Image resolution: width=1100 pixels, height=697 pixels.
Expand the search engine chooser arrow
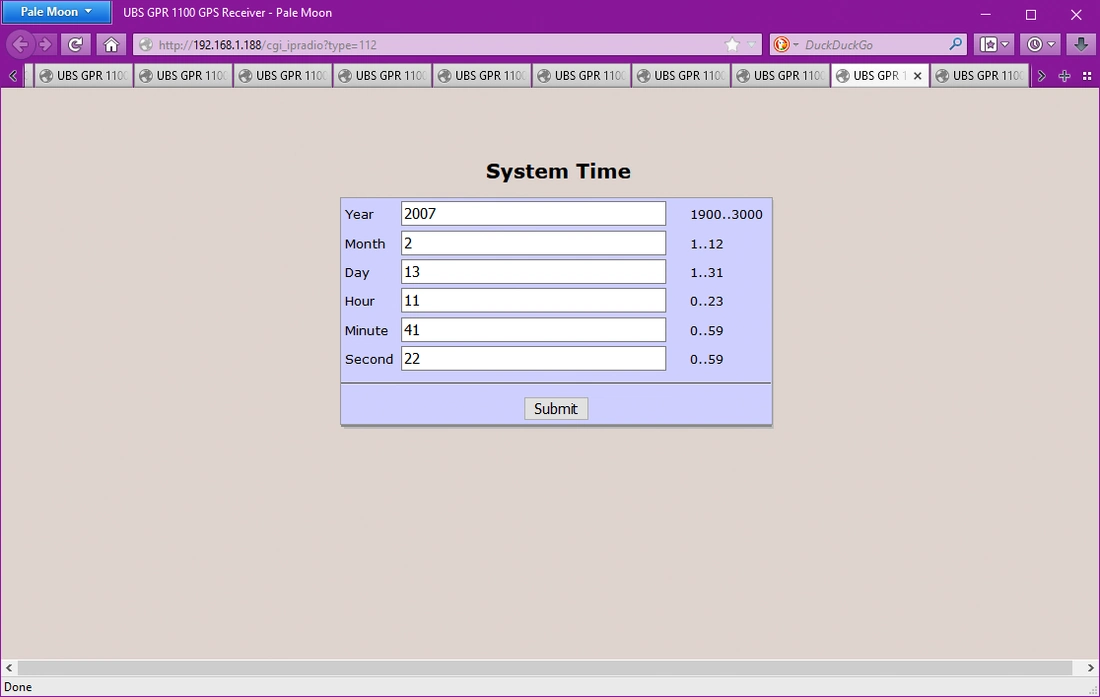[796, 45]
